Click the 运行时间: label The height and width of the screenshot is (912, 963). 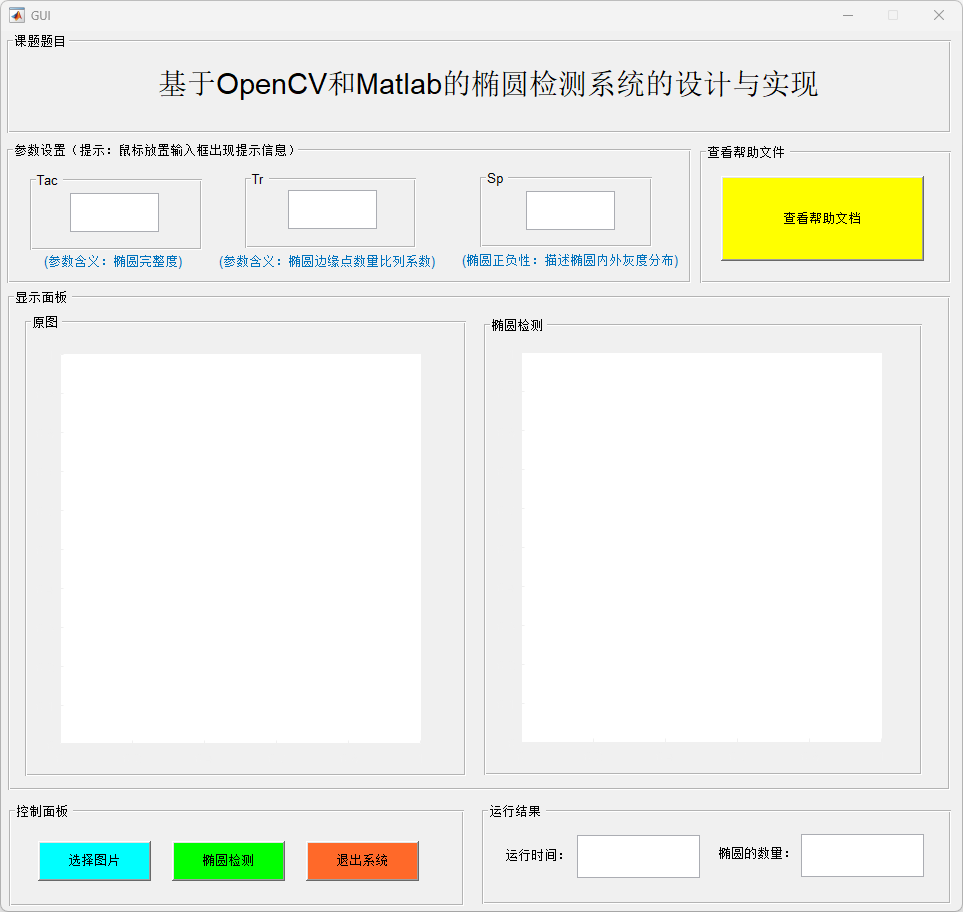coord(534,855)
